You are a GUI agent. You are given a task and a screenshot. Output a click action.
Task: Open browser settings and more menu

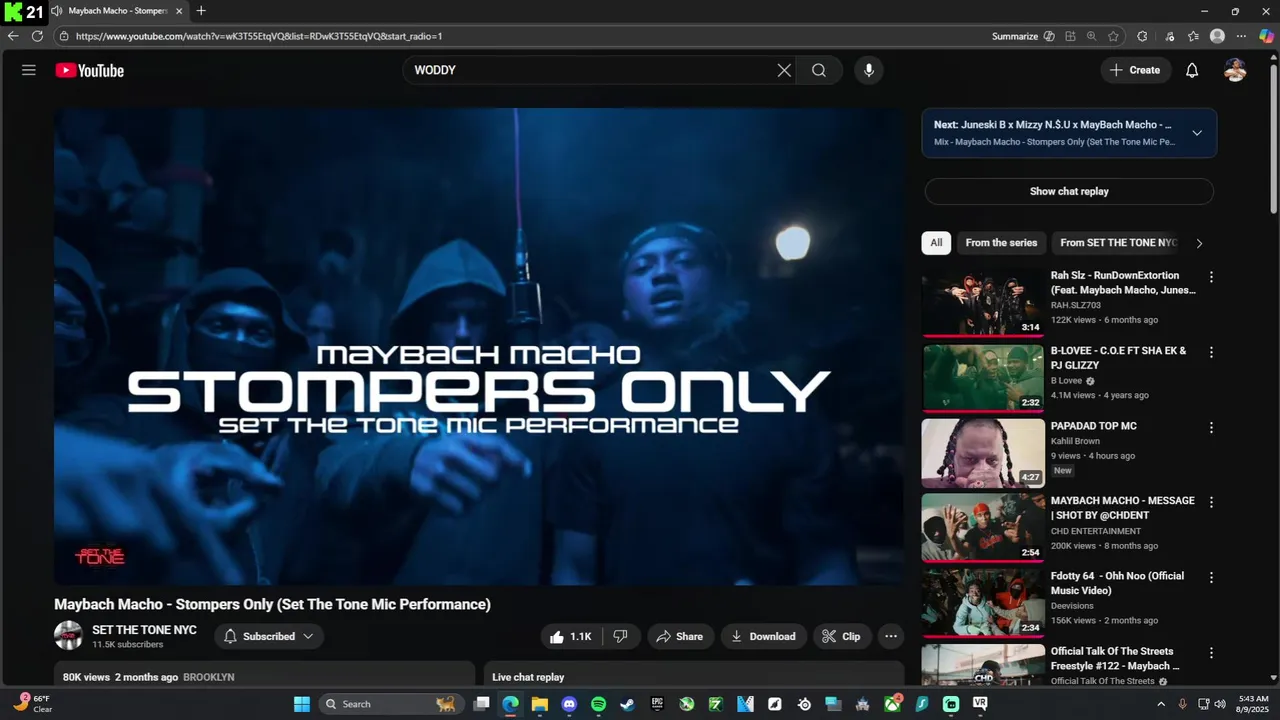1241,36
